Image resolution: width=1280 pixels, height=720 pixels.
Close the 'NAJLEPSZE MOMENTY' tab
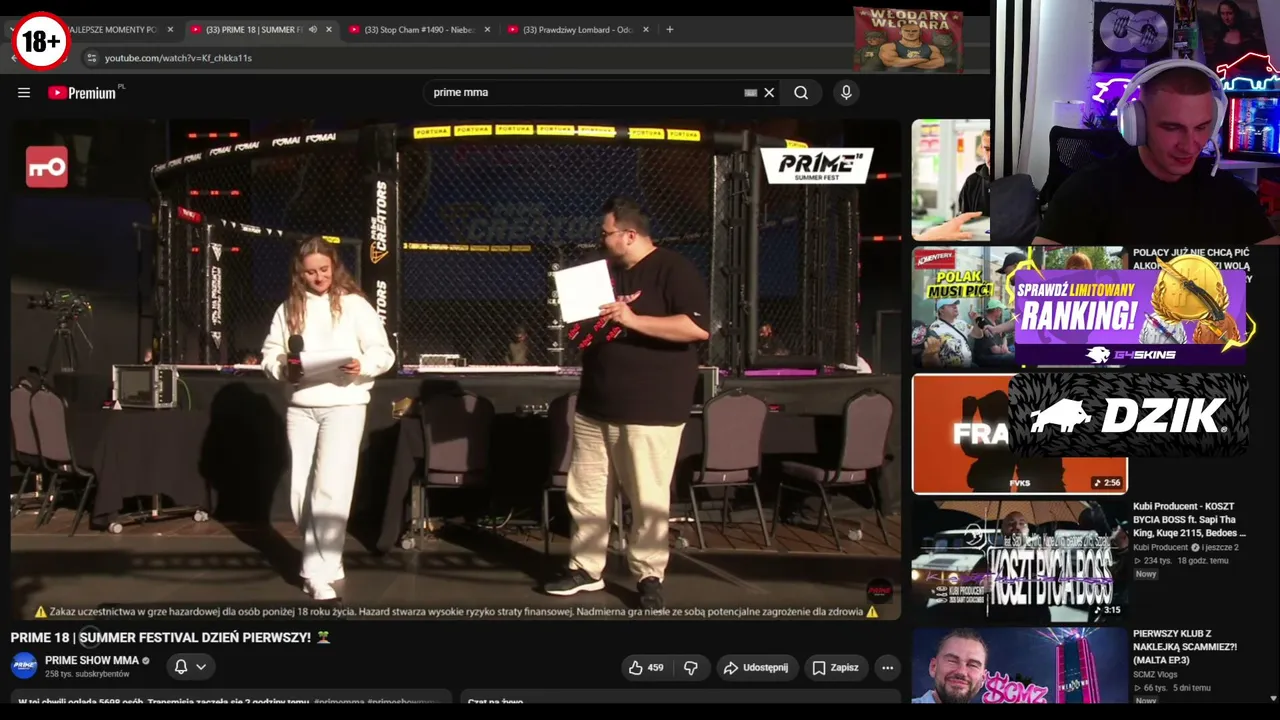click(170, 30)
